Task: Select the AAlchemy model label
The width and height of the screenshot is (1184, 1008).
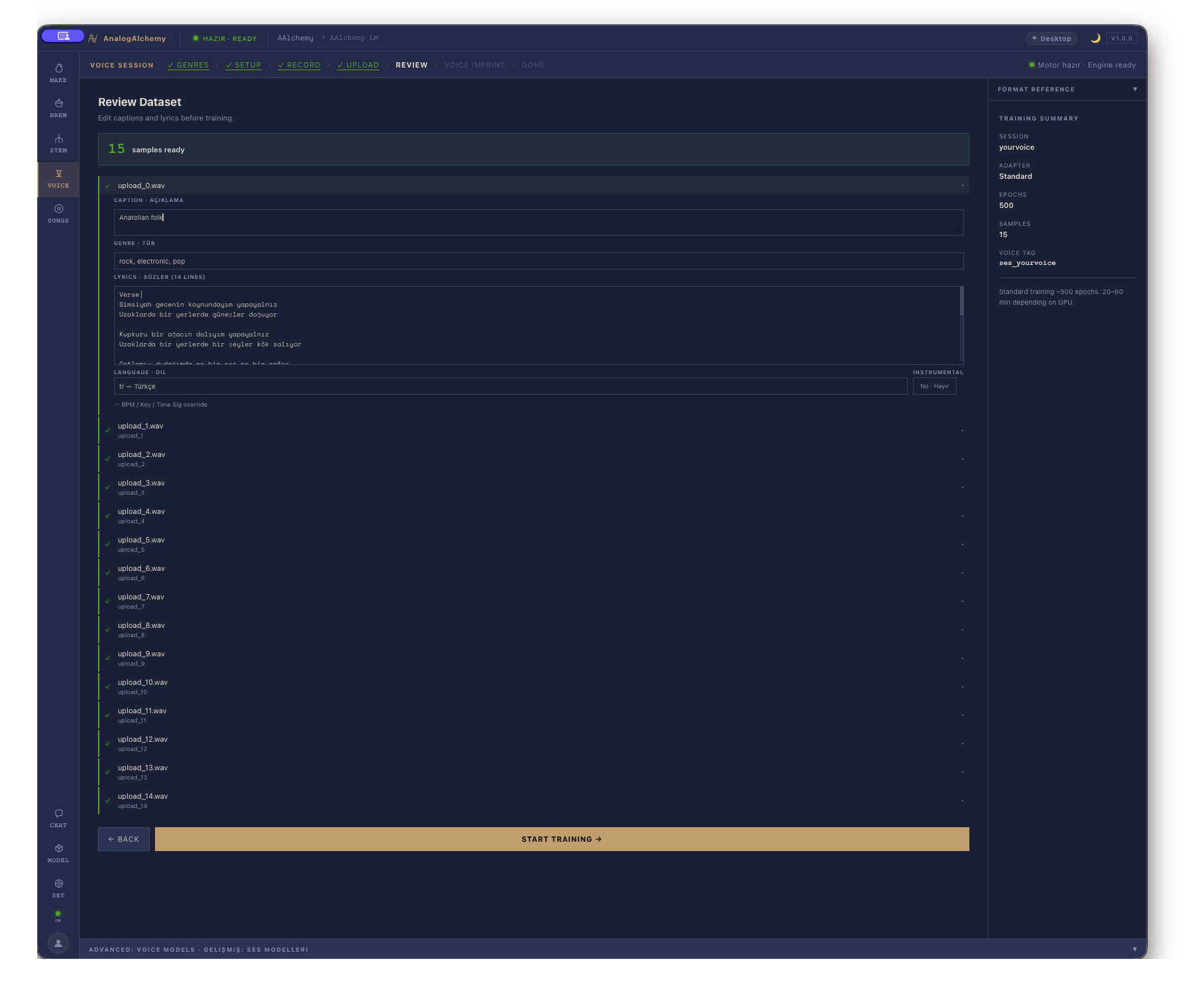Action: coord(296,38)
